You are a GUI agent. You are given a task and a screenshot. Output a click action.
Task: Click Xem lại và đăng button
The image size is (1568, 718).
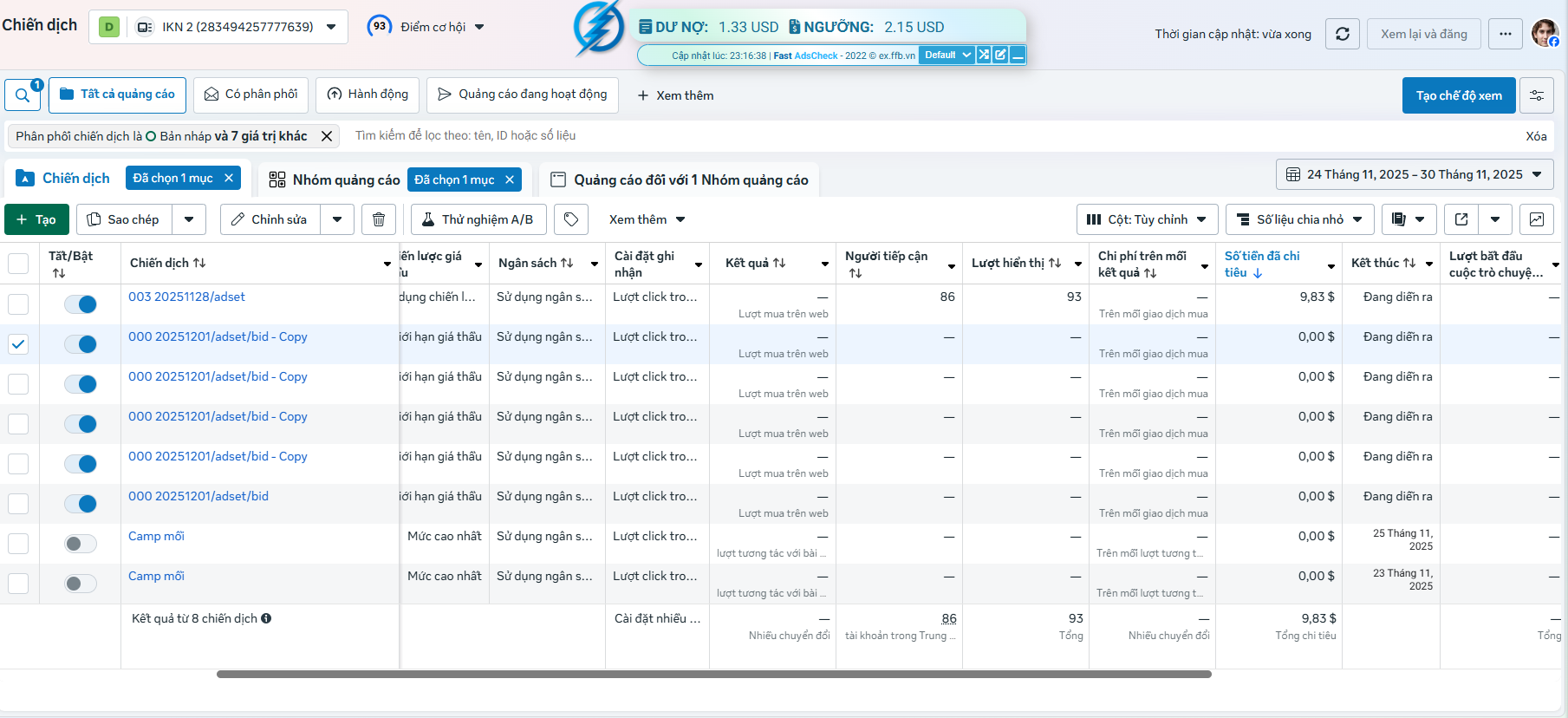tap(1424, 34)
